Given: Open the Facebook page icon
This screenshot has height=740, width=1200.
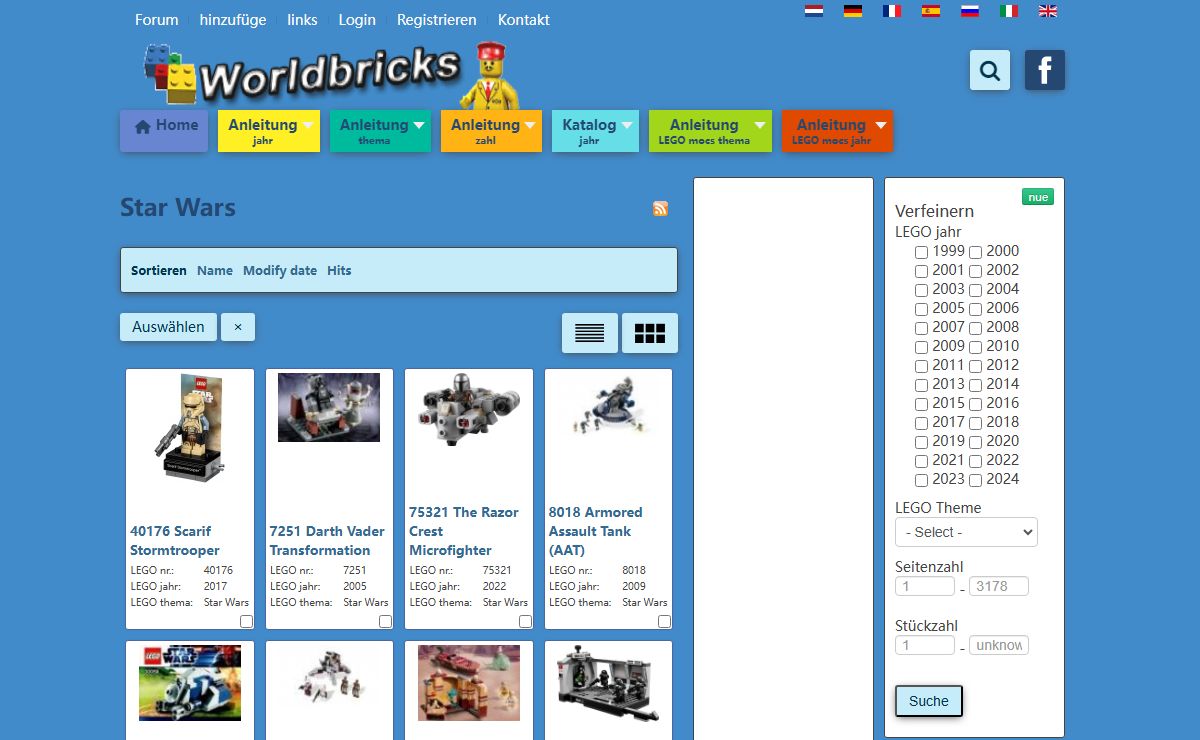Looking at the screenshot, I should 1045,70.
